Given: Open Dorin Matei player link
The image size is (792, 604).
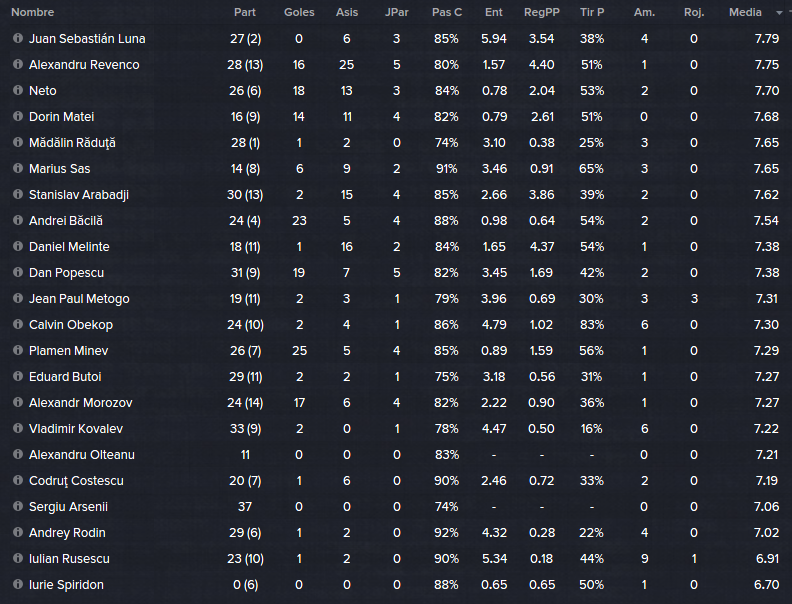Looking at the screenshot, I should pyautogui.click(x=61, y=117).
